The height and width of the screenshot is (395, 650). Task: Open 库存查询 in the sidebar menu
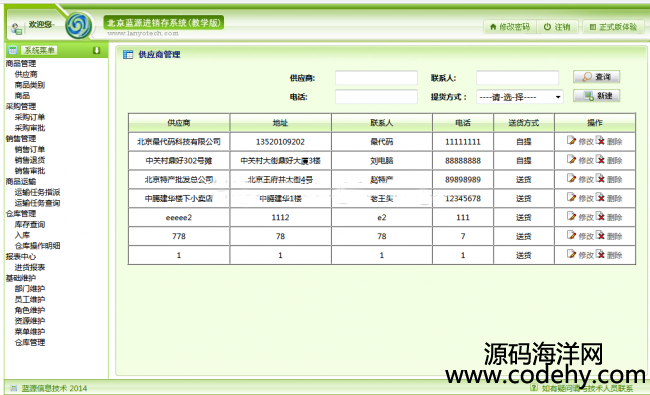[x=30, y=224]
